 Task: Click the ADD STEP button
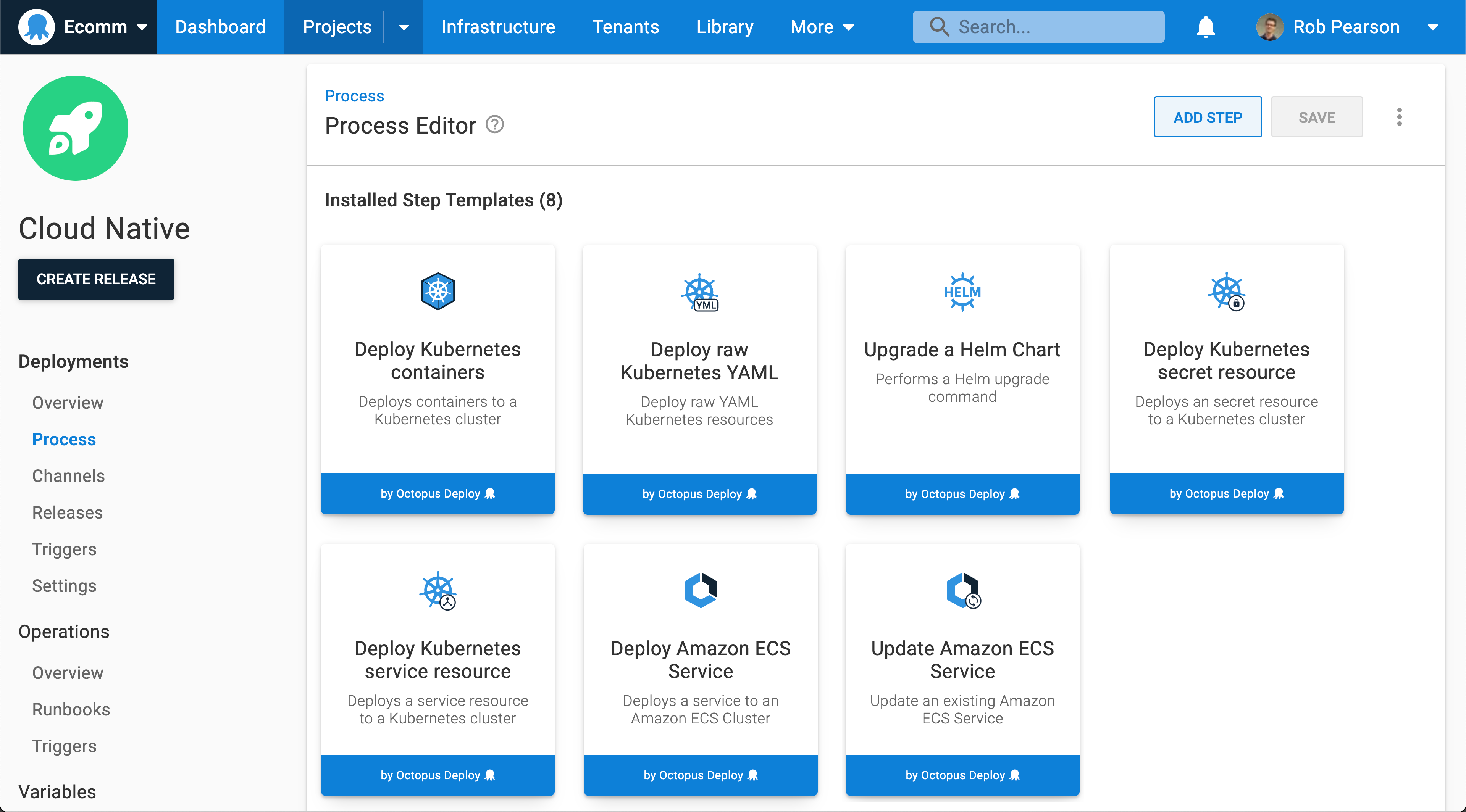pyautogui.click(x=1208, y=116)
